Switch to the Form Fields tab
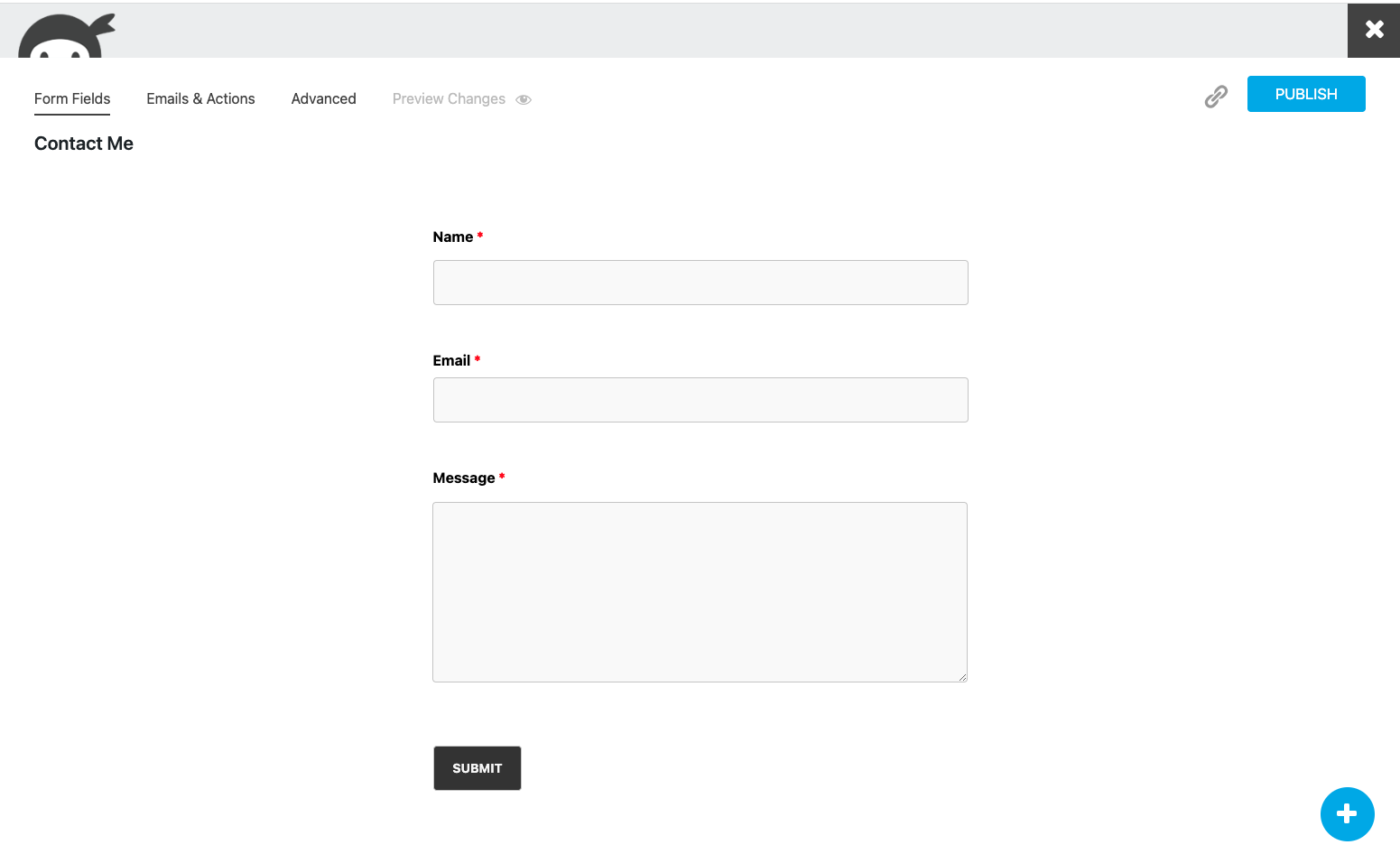The image size is (1400, 854). tap(72, 99)
